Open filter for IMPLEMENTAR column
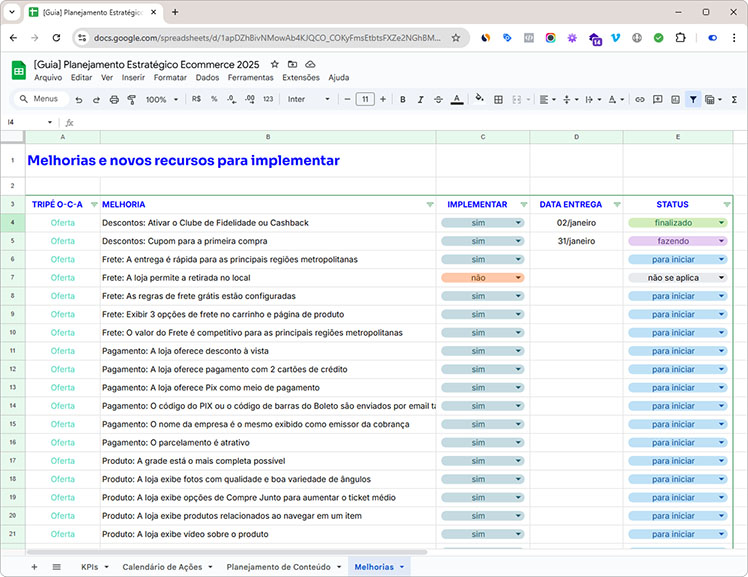 tap(524, 205)
